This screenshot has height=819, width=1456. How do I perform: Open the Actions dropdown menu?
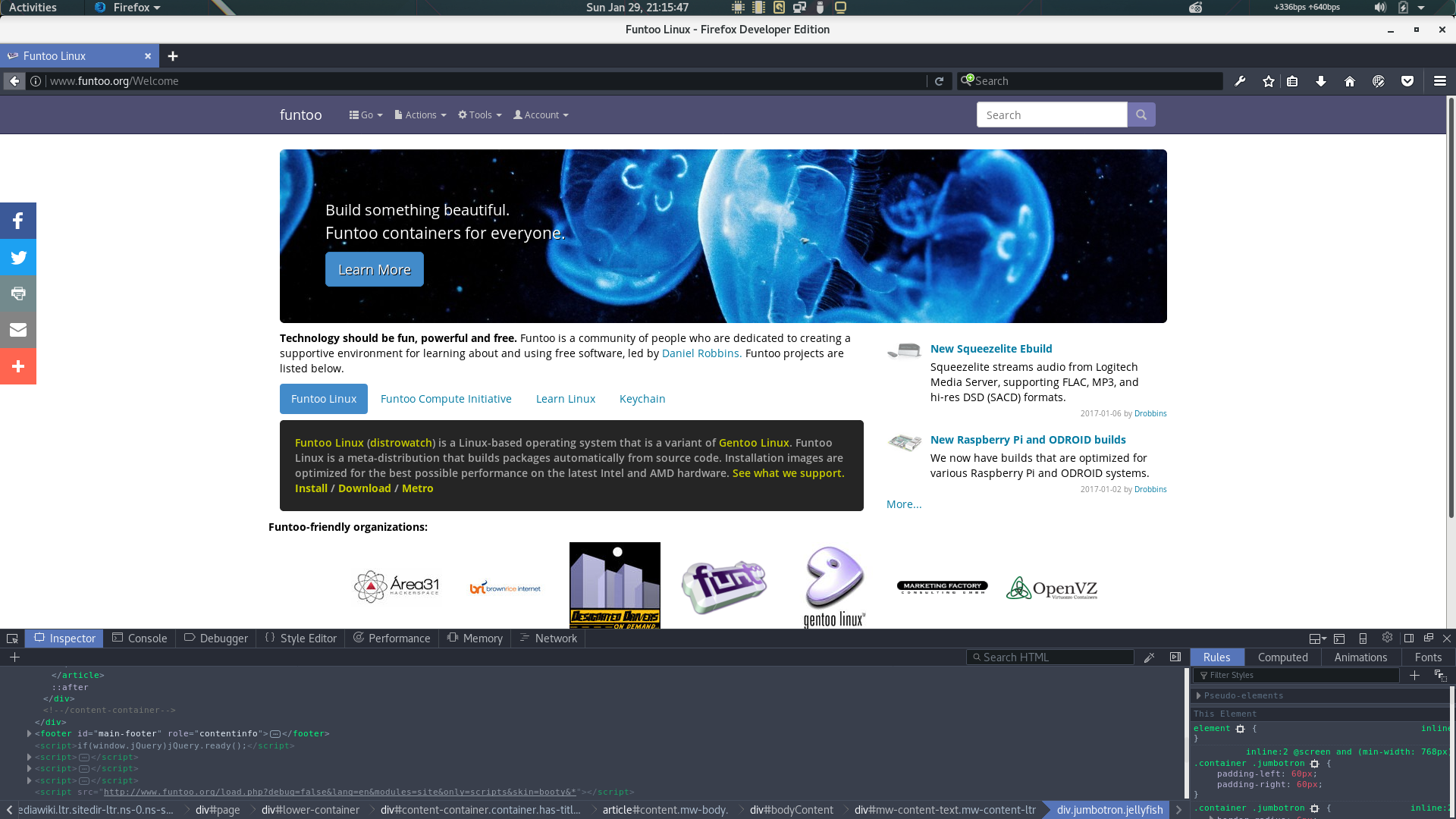point(420,115)
